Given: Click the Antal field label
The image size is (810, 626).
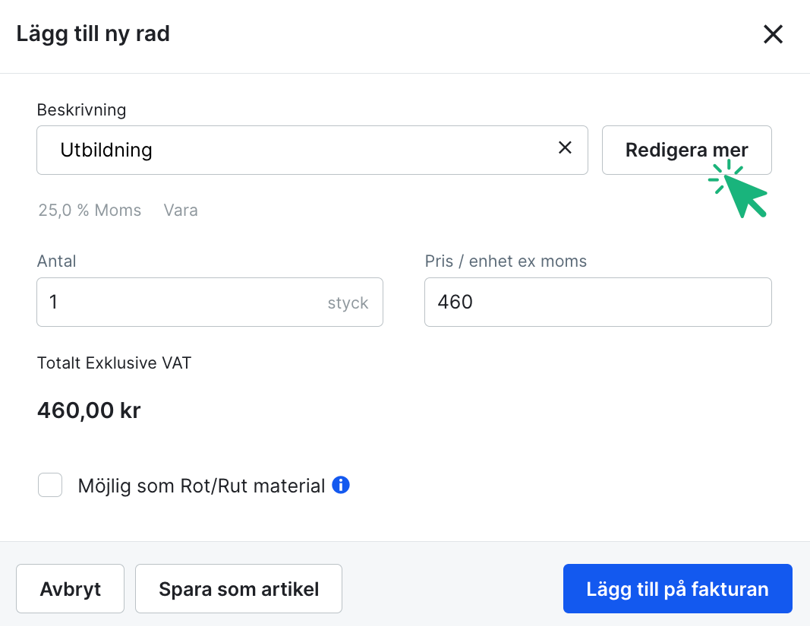Looking at the screenshot, I should (56, 261).
